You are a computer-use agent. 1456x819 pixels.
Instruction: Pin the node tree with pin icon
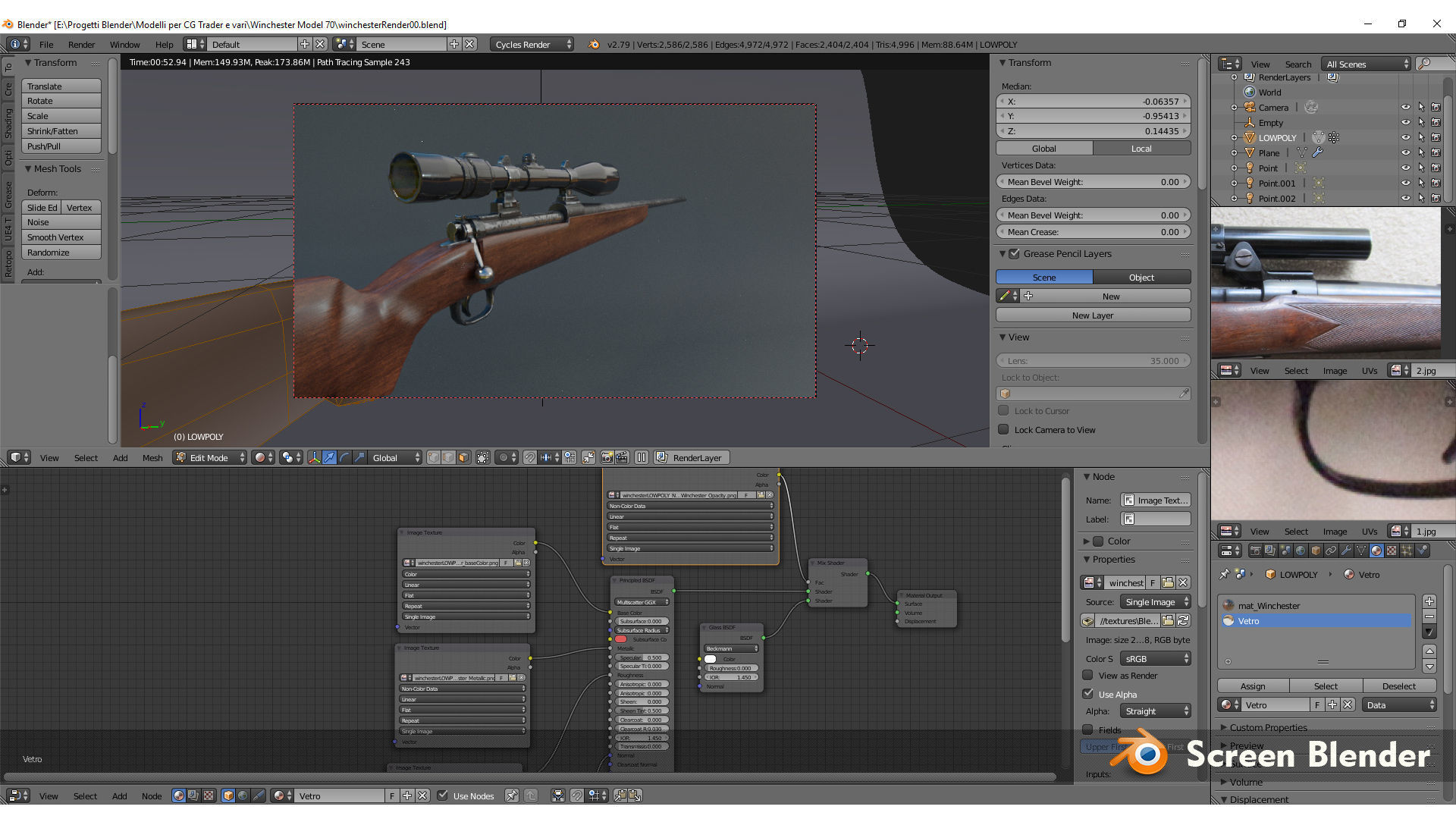pyautogui.click(x=512, y=795)
